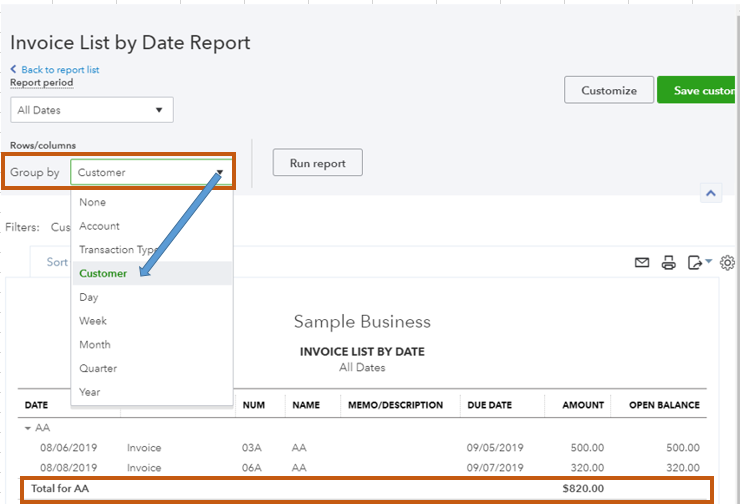Collapse the AA customer group
Screen dimensions: 740x504
pyautogui.click(x=28, y=428)
